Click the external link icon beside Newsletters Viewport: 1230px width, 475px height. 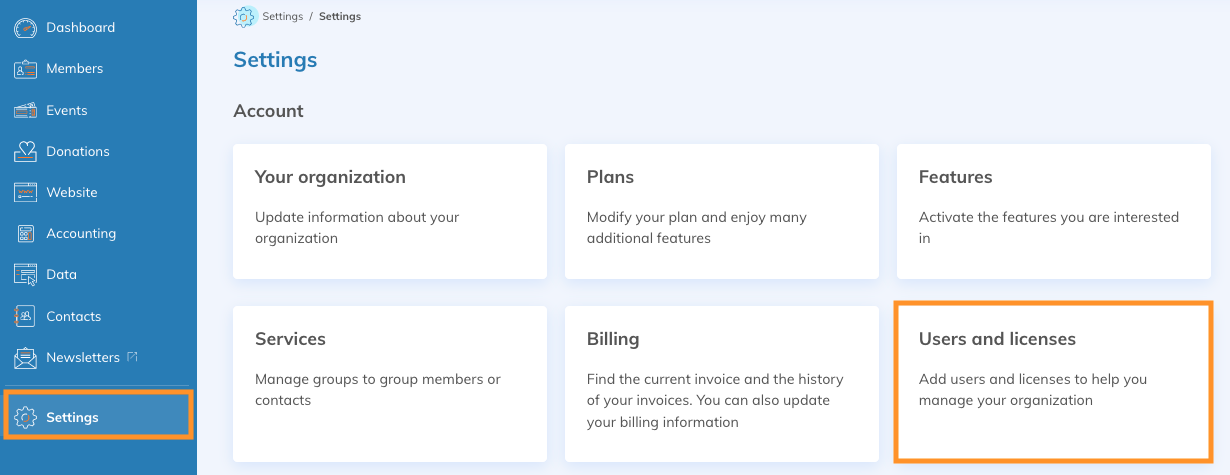131,357
